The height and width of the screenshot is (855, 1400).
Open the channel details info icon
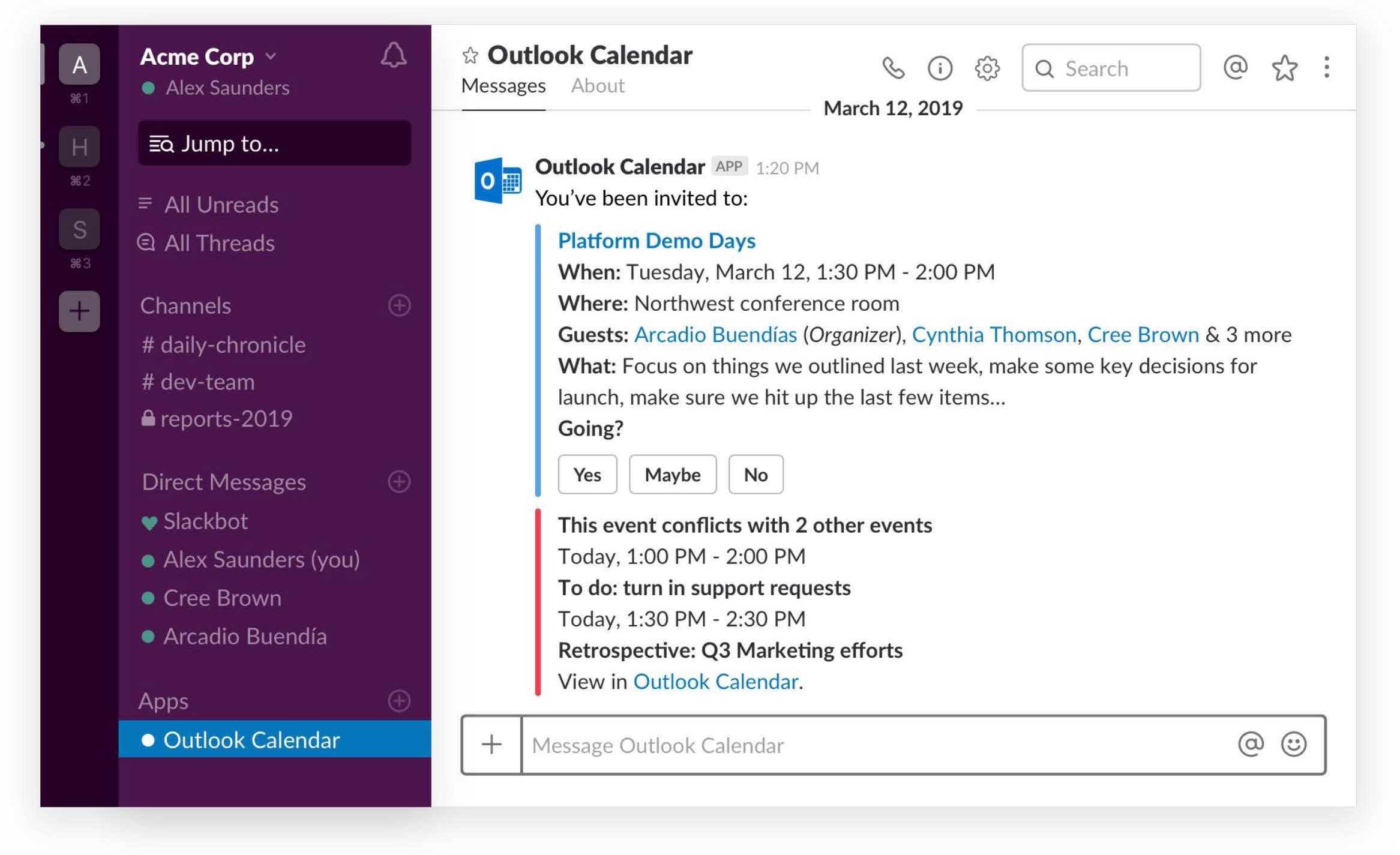tap(940, 68)
